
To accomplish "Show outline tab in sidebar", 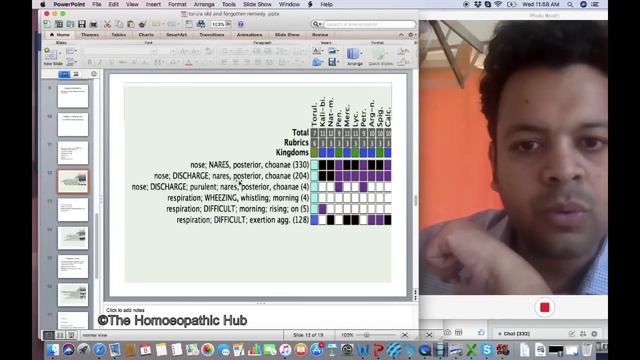I will [x=76, y=74].
